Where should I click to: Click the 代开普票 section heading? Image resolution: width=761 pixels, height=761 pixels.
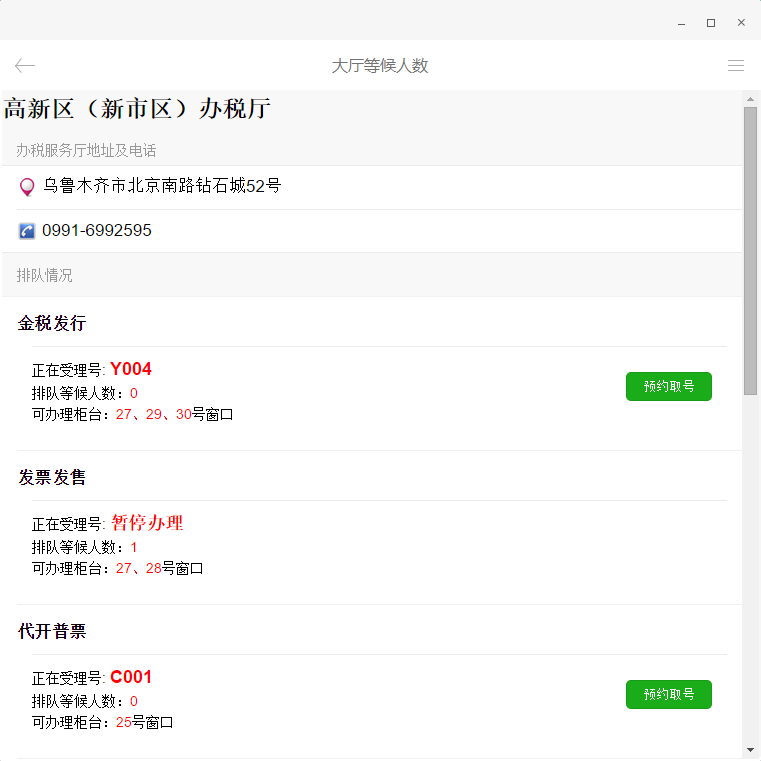click(x=52, y=631)
